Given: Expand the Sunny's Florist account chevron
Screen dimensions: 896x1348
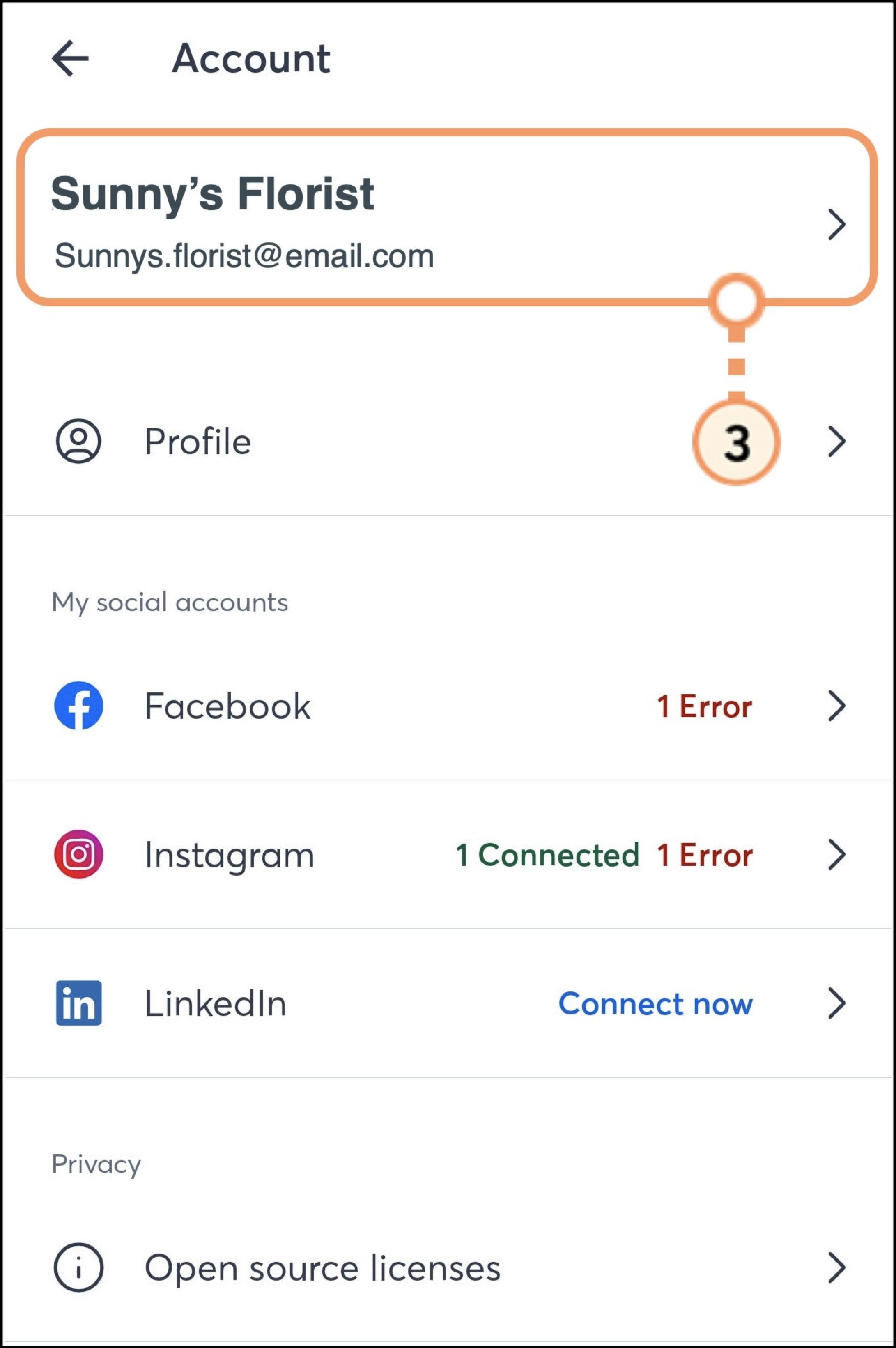Looking at the screenshot, I should (836, 224).
